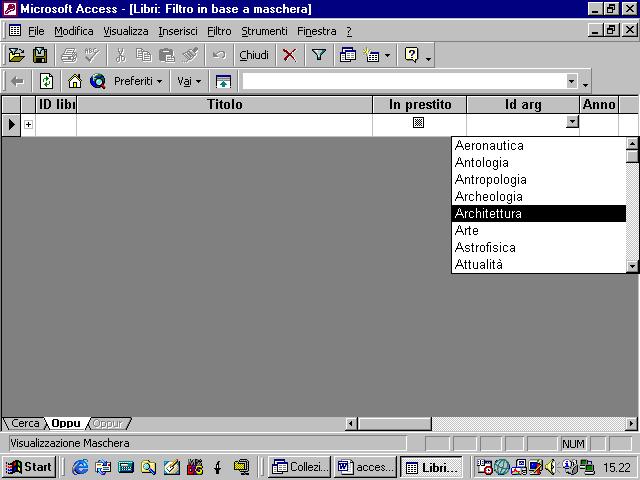
Task: Click the Show Only Web Toolbar icon
Action: (x=223, y=81)
